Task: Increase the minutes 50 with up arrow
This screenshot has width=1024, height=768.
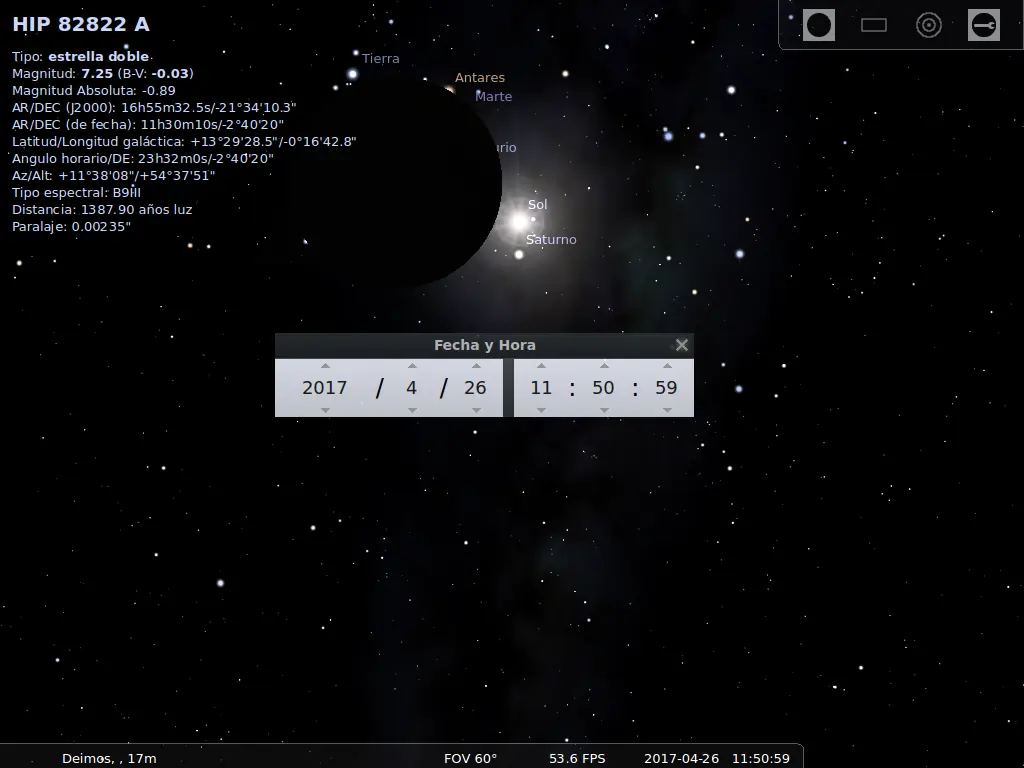Action: (604, 366)
